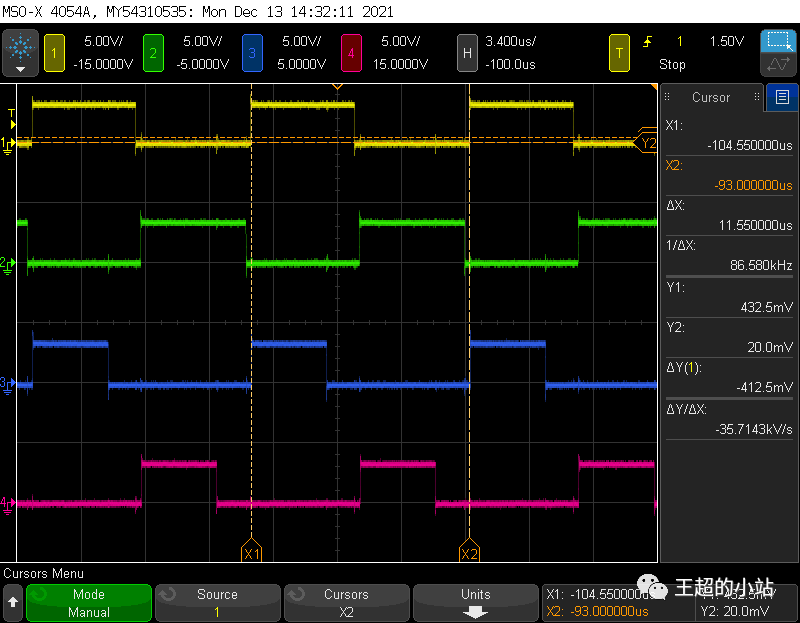Select channel 3 blue badge
The image size is (800, 623).
[253, 52]
